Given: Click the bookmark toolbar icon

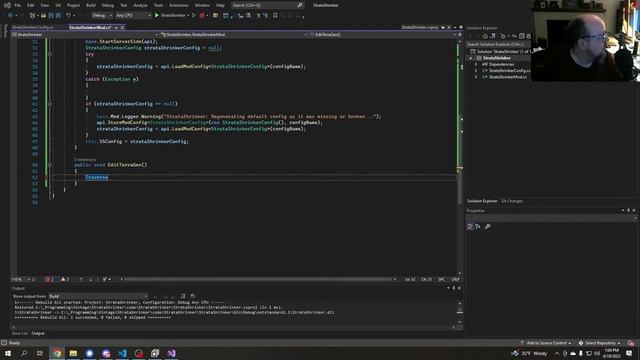Looking at the screenshot, I should [275, 16].
